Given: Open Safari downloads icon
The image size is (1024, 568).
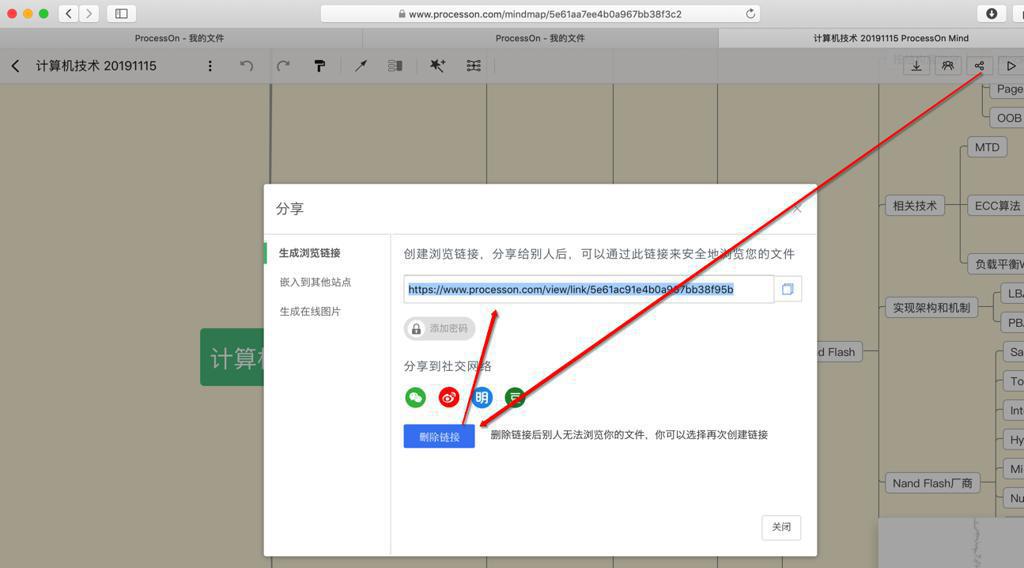Looking at the screenshot, I should [x=991, y=14].
